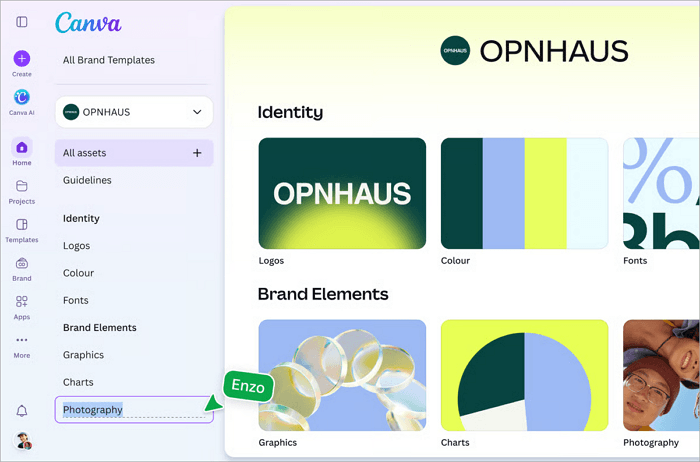Screen dimensions: 700x462
Task: Add asset using All assets plus
Action: tap(197, 153)
